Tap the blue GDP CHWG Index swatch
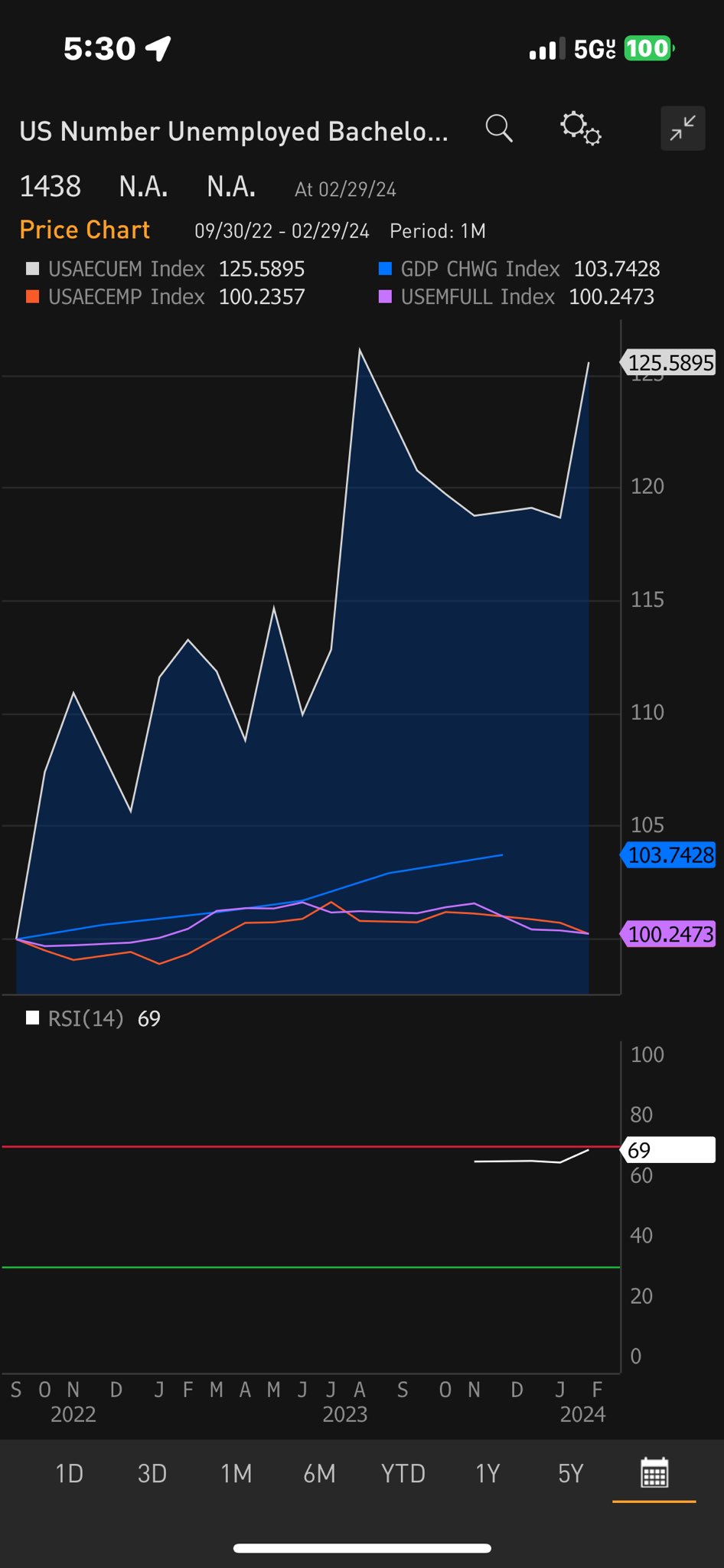The width and height of the screenshot is (724, 1568). [385, 269]
